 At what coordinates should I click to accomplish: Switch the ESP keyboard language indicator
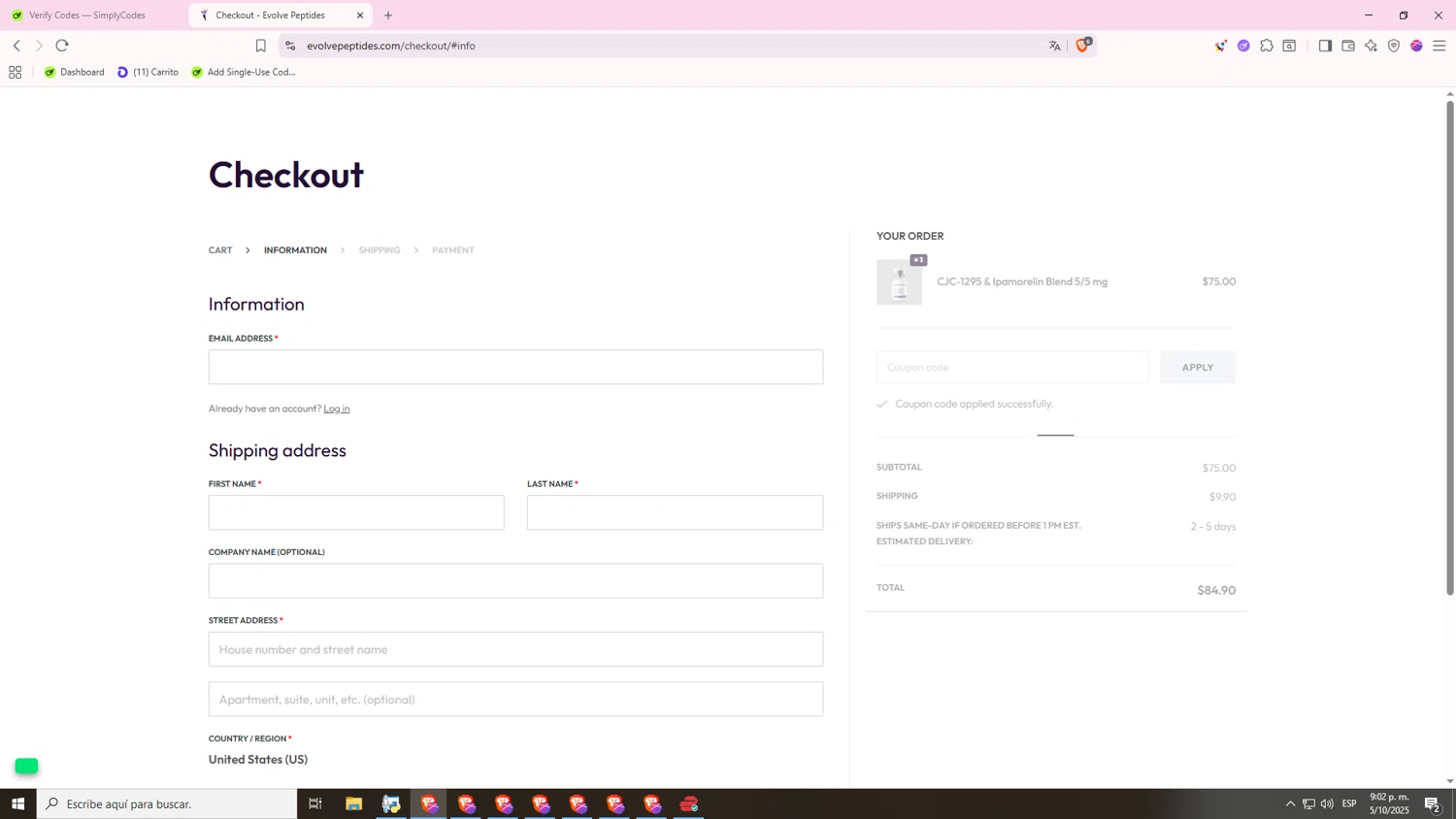[x=1349, y=803]
